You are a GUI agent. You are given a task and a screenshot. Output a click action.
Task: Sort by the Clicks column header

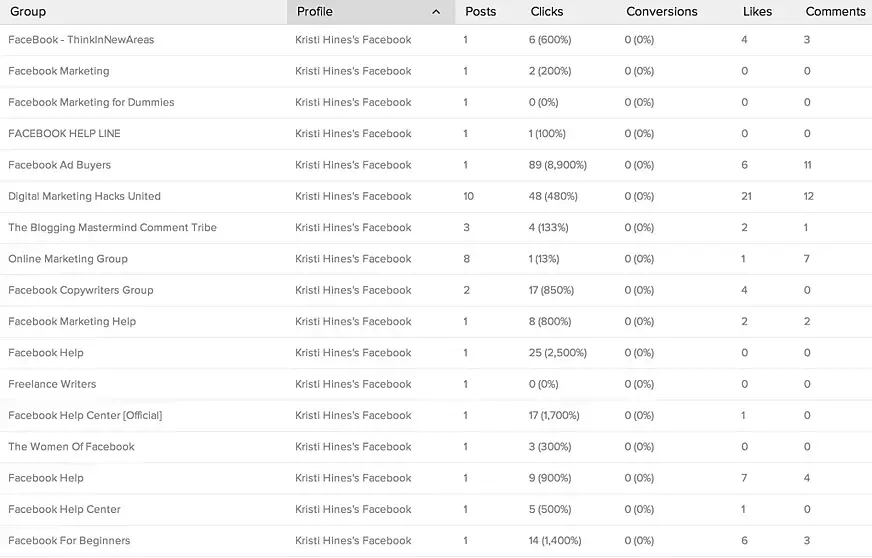[x=547, y=12]
